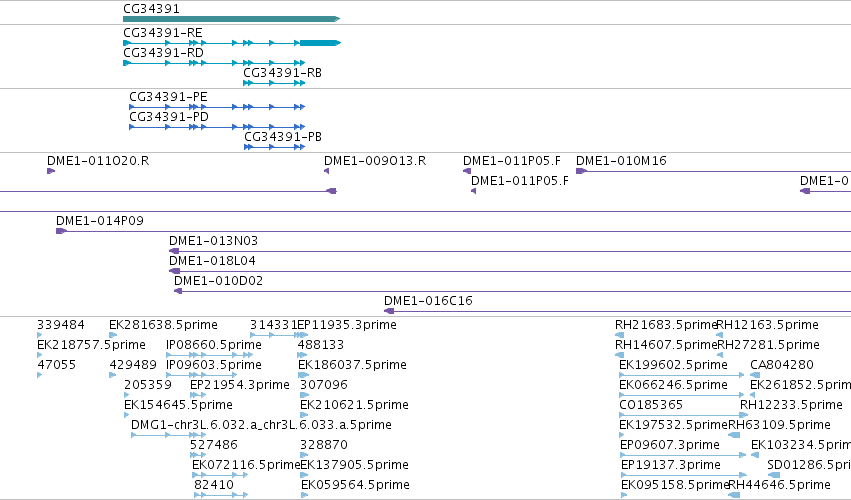
Task: Click the CG34391-RB transcript label
Action: click(282, 73)
